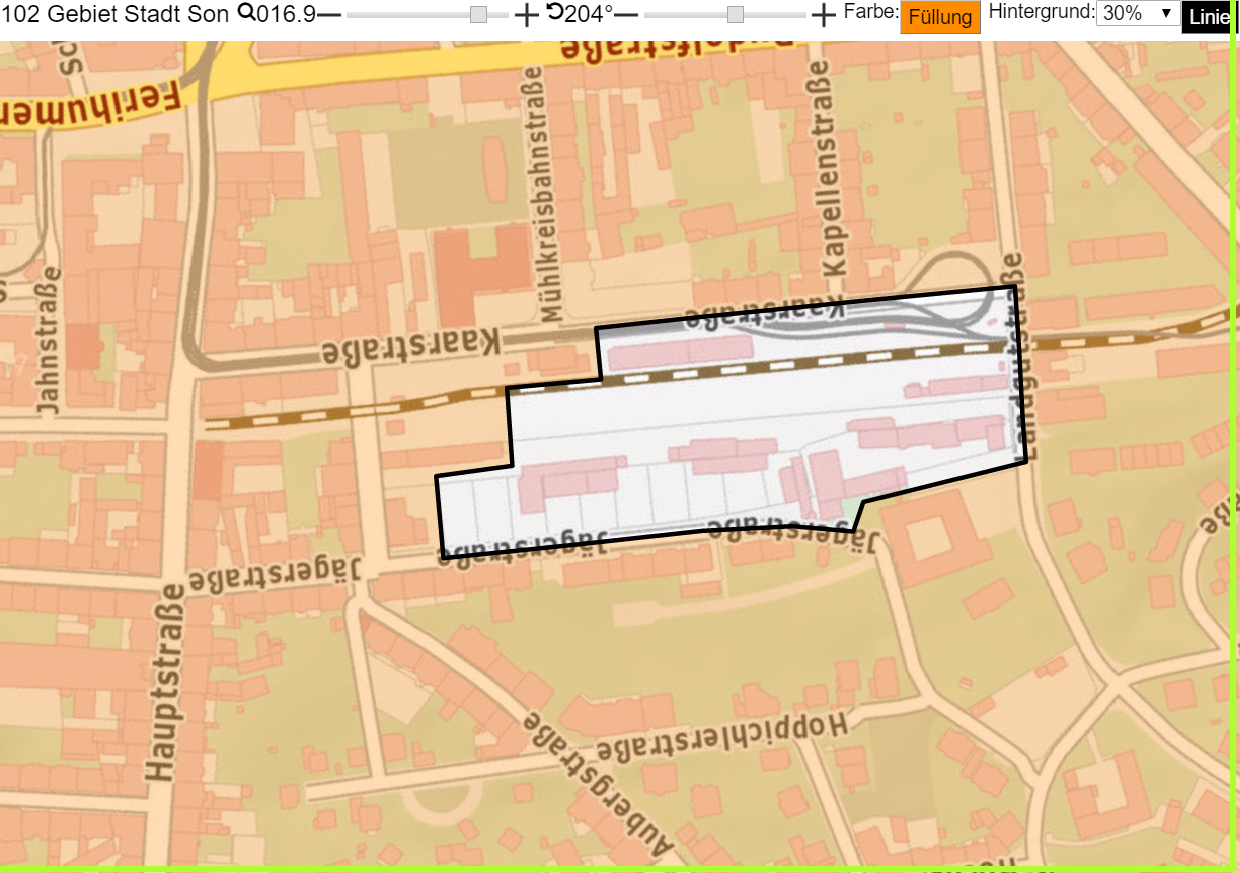The image size is (1240, 873).
Task: Click the zoom magnifier icon
Action: coord(245,13)
